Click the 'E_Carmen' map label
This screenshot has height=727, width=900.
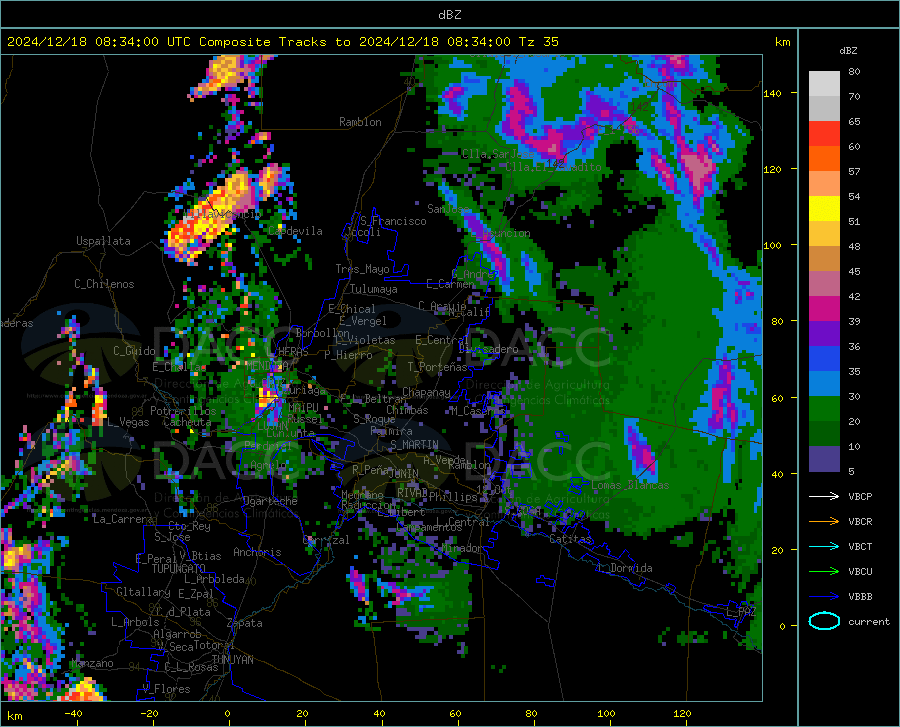pyautogui.click(x=450, y=284)
